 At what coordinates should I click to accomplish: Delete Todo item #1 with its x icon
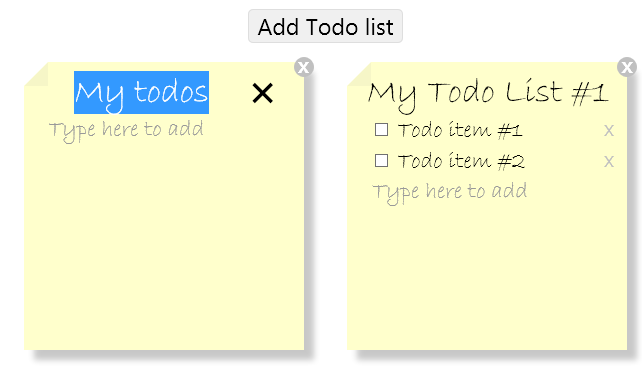tap(609, 131)
